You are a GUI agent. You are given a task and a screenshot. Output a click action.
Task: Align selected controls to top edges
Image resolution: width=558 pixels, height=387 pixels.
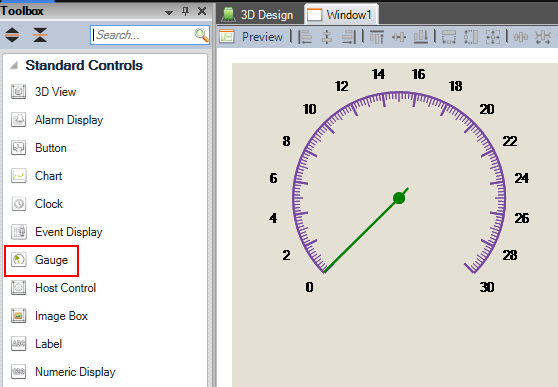tap(377, 37)
